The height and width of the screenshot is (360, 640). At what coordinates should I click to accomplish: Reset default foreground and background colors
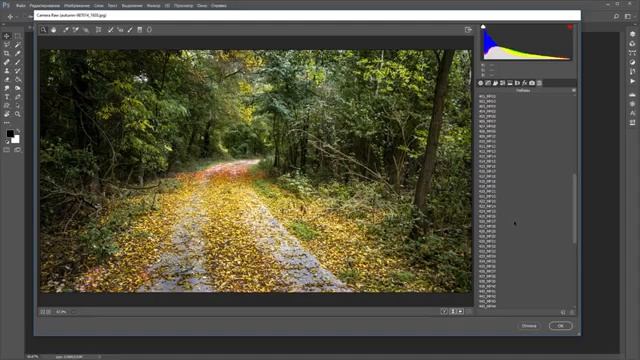pyautogui.click(x=7, y=142)
